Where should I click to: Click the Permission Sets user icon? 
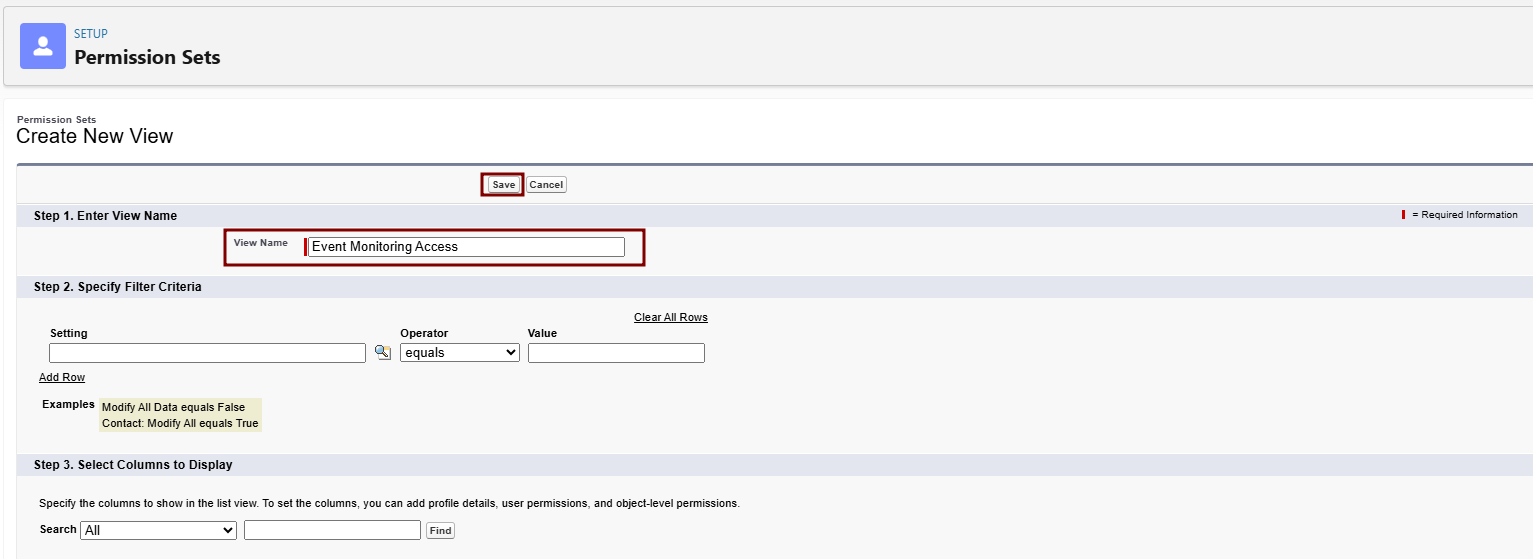tap(43, 46)
